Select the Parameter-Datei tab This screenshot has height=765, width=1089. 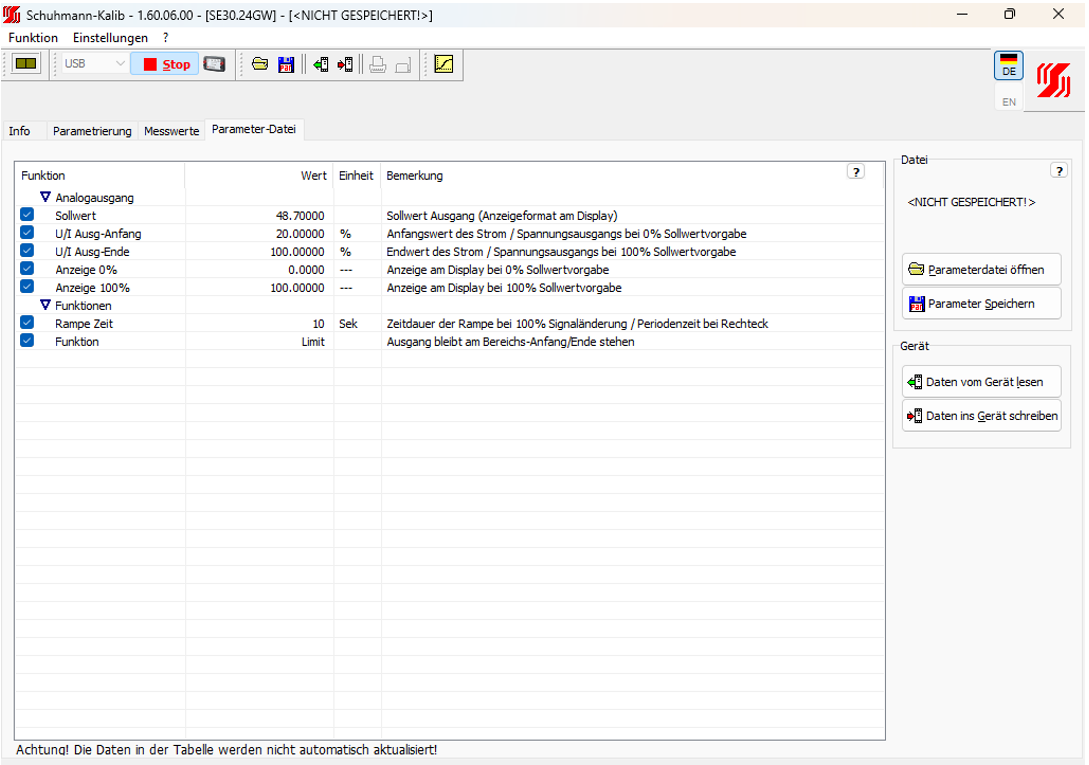[x=253, y=129]
